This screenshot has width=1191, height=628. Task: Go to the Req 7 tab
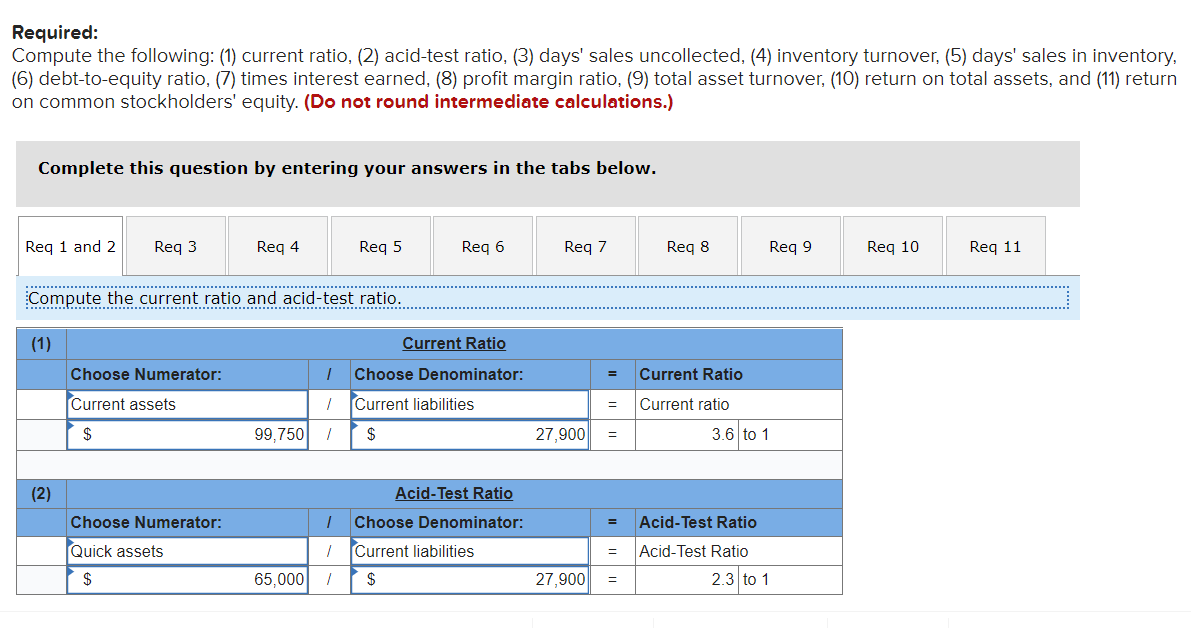click(x=586, y=246)
